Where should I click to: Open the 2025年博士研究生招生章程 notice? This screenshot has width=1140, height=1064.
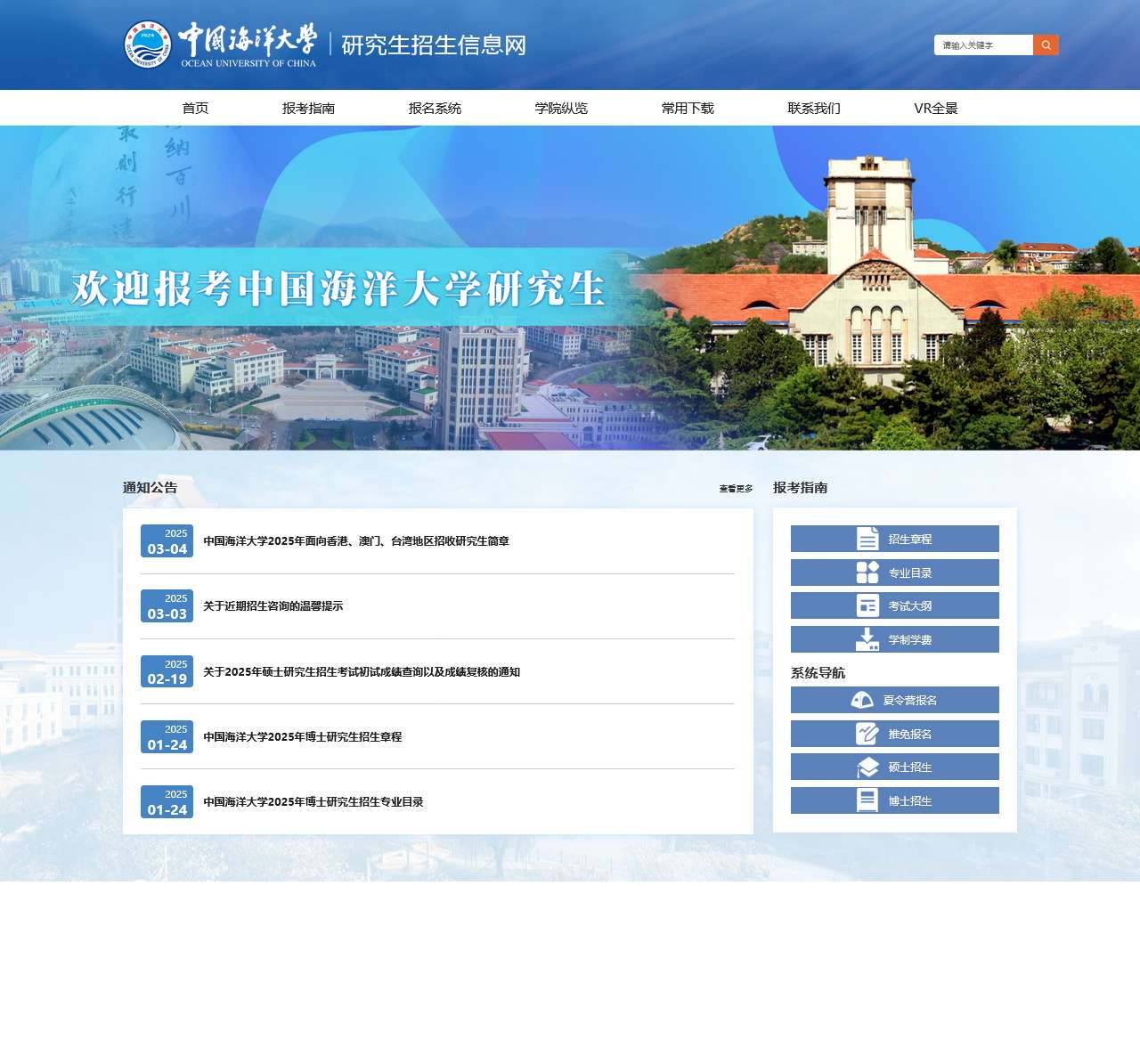pos(303,737)
